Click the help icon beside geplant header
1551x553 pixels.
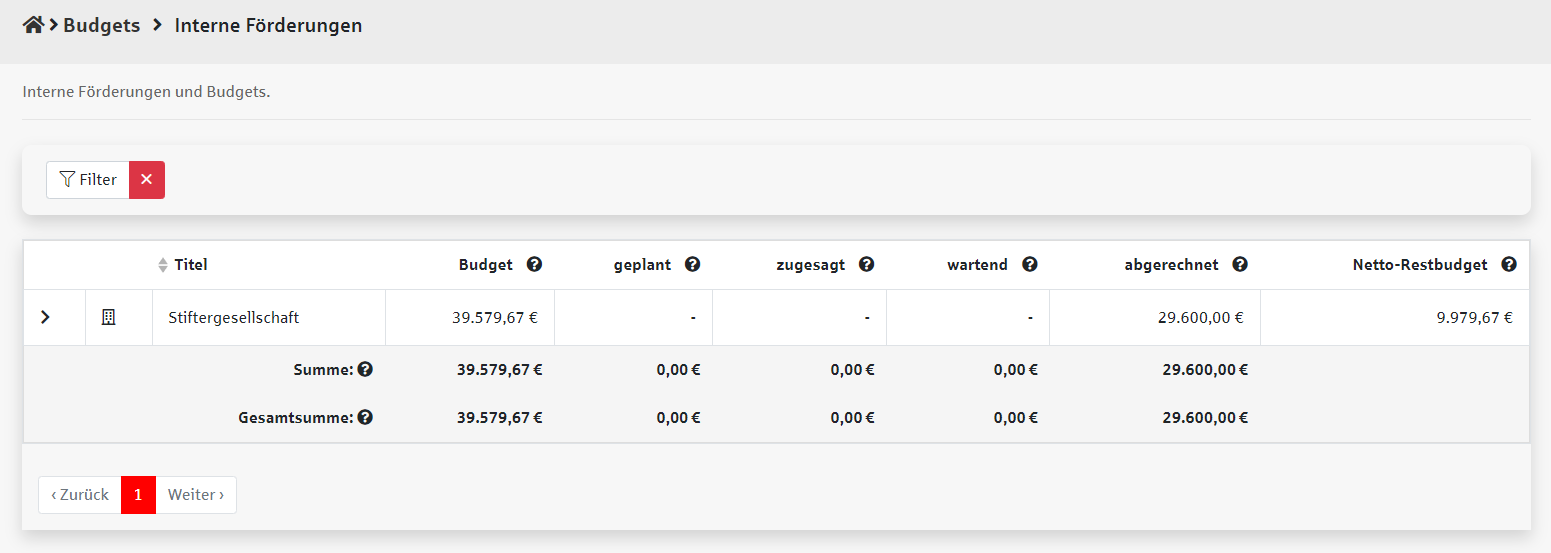click(x=692, y=265)
